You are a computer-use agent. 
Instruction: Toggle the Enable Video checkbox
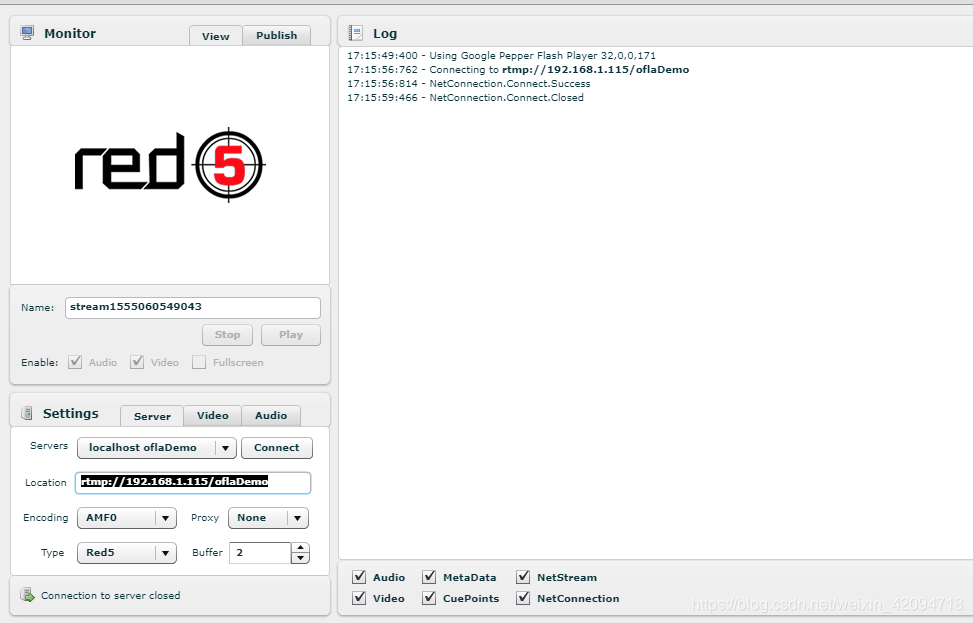tap(137, 362)
